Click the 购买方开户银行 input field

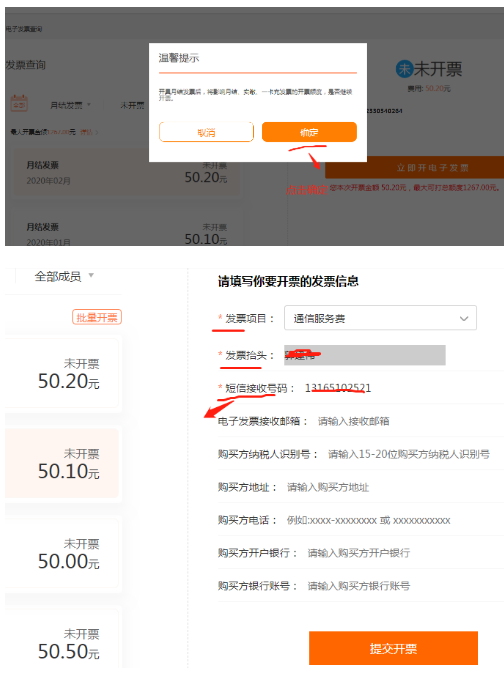coord(405,553)
